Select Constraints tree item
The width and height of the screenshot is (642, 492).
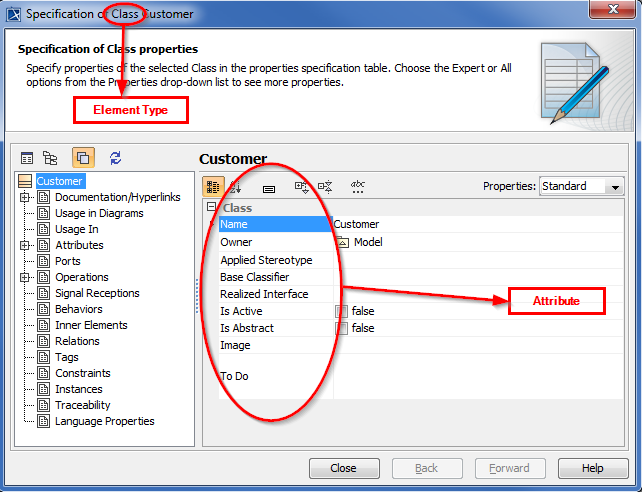point(83,373)
